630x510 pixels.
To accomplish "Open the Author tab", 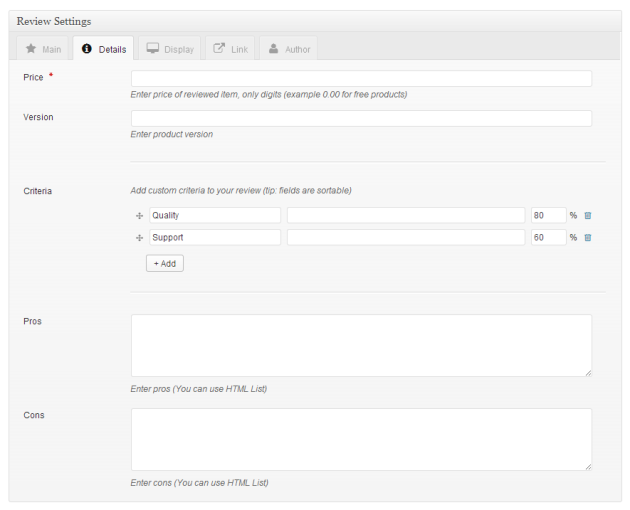I will coord(288,49).
